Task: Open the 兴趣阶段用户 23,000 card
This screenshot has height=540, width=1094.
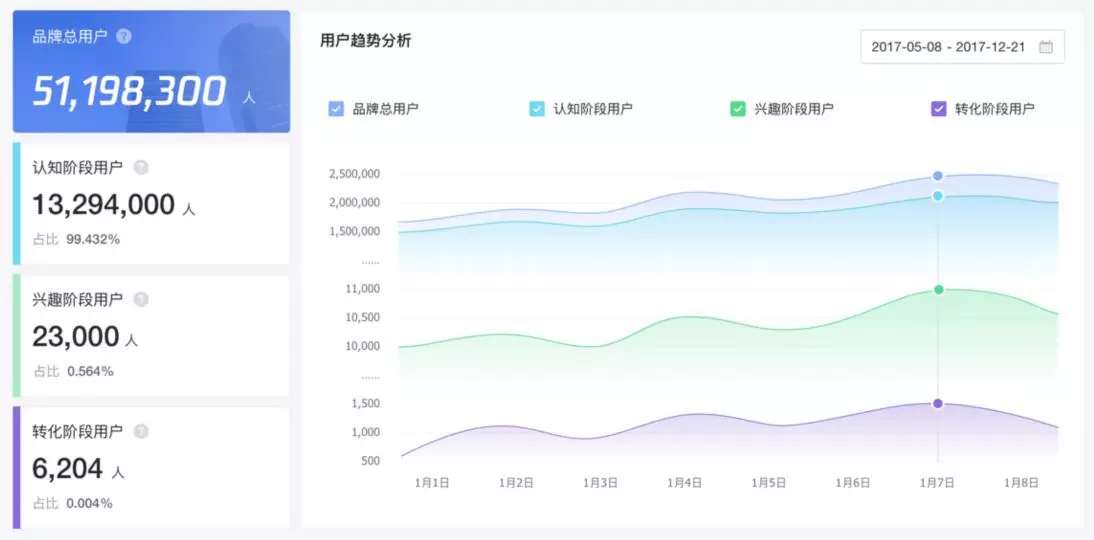Action: pyautogui.click(x=151, y=336)
